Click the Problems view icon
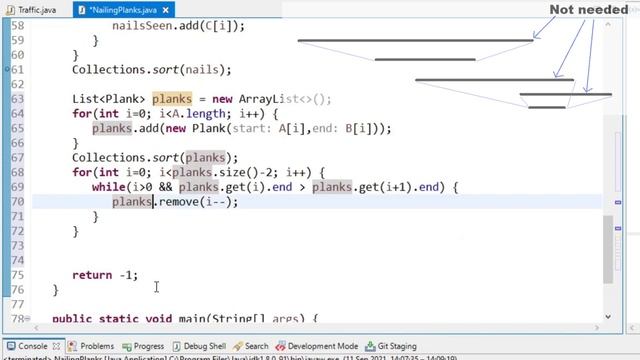Screen dimensions: 640x360 click(72, 346)
